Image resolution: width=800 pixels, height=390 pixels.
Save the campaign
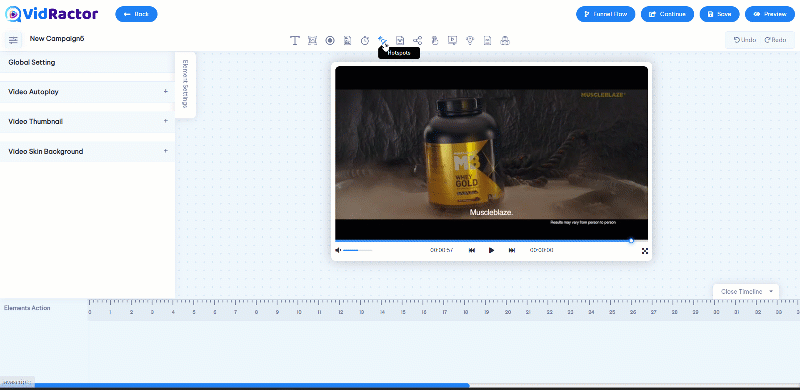(719, 14)
